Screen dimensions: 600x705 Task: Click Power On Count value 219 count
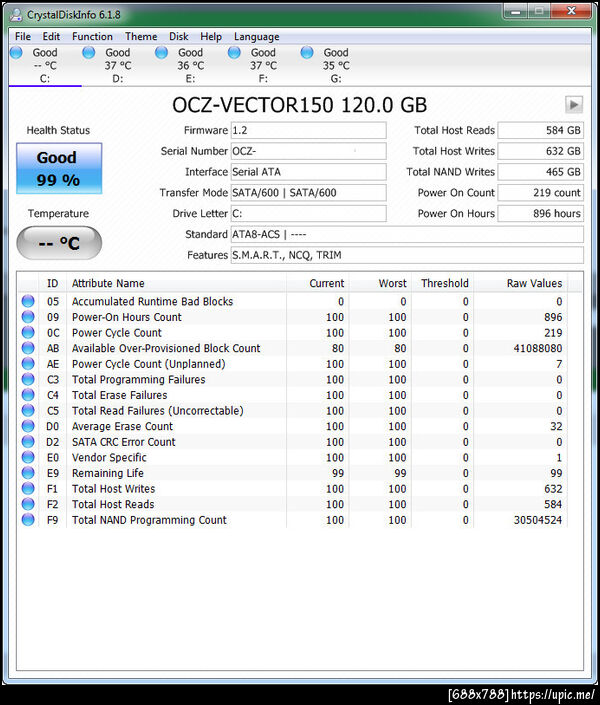click(541, 192)
